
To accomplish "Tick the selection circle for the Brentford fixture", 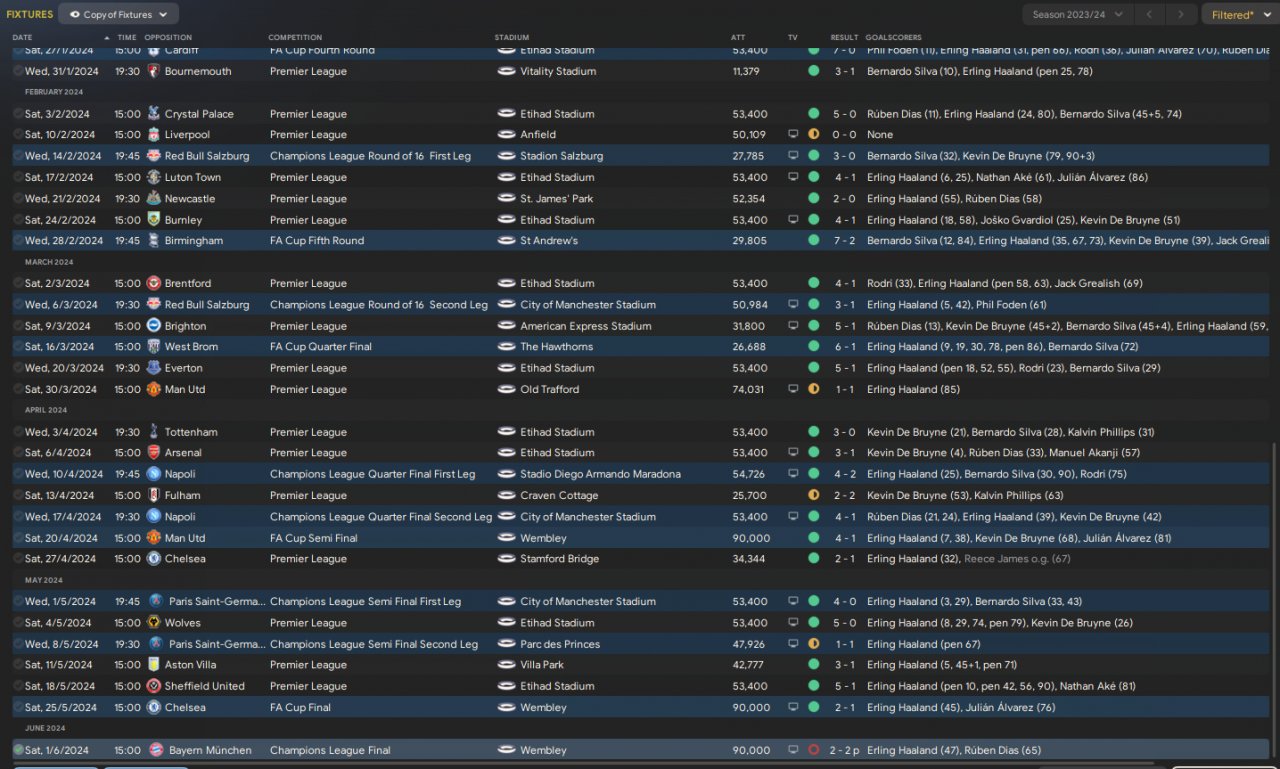I will (18, 283).
